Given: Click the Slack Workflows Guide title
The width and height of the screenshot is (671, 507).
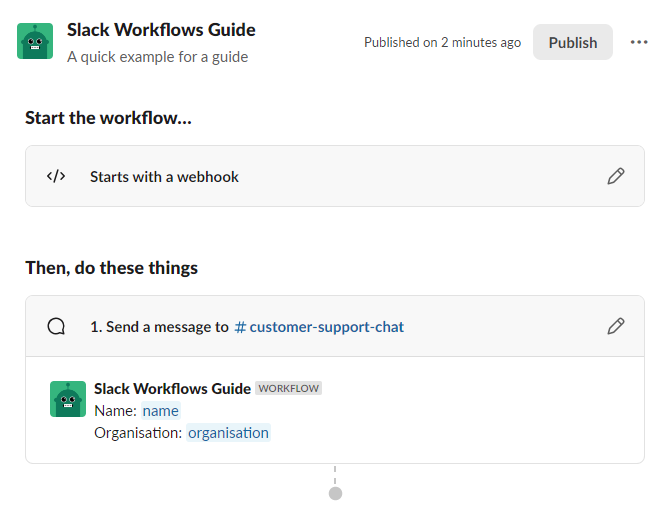Looking at the screenshot, I should (x=161, y=30).
